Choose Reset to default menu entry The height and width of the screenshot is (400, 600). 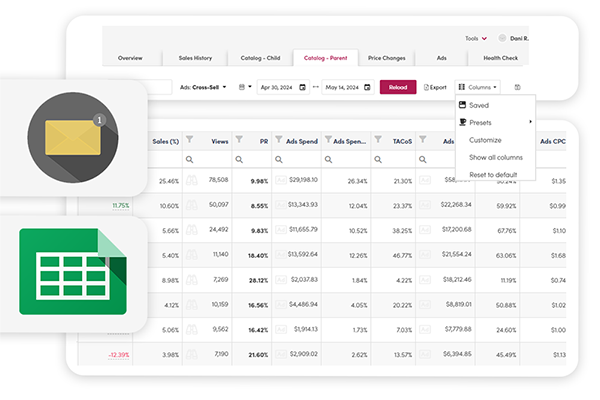pyautogui.click(x=495, y=174)
